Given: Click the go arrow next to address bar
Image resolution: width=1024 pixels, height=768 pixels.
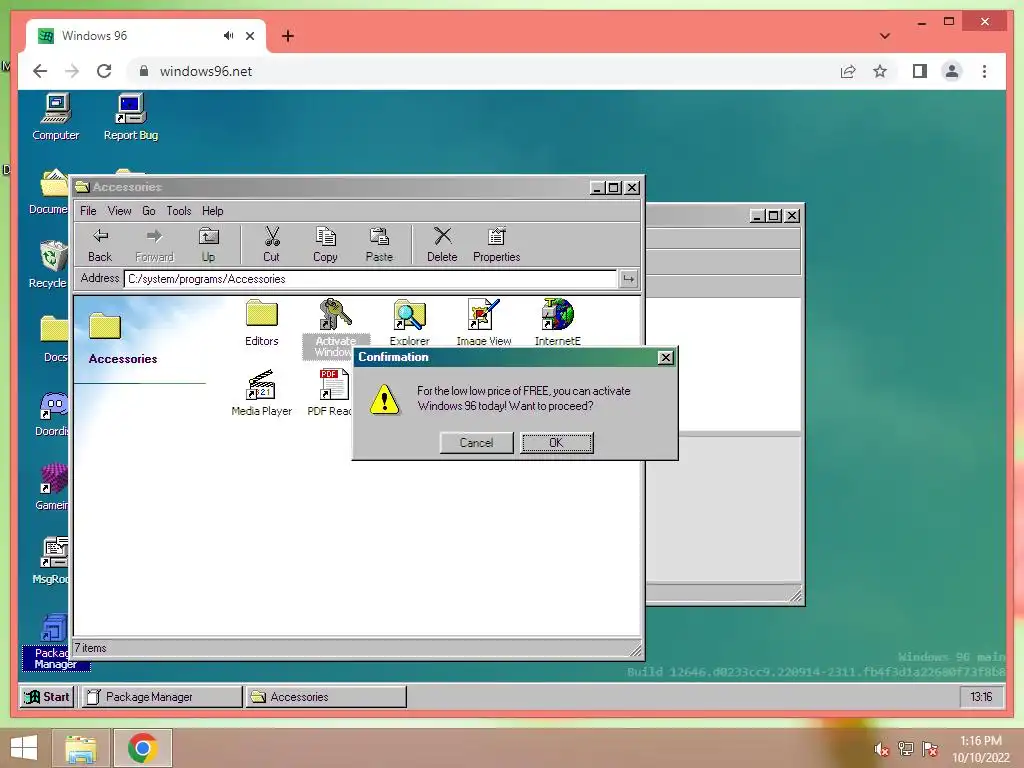Looking at the screenshot, I should pos(628,279).
